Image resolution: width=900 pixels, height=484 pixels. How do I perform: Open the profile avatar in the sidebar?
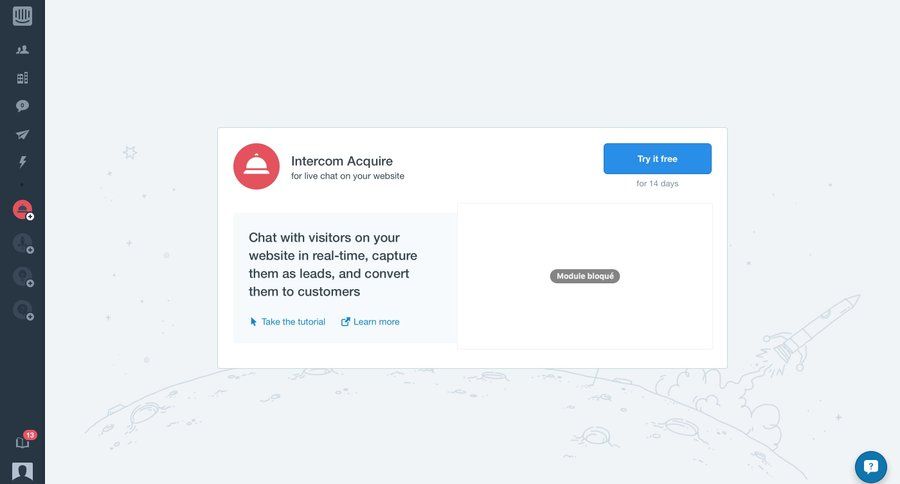(22, 471)
